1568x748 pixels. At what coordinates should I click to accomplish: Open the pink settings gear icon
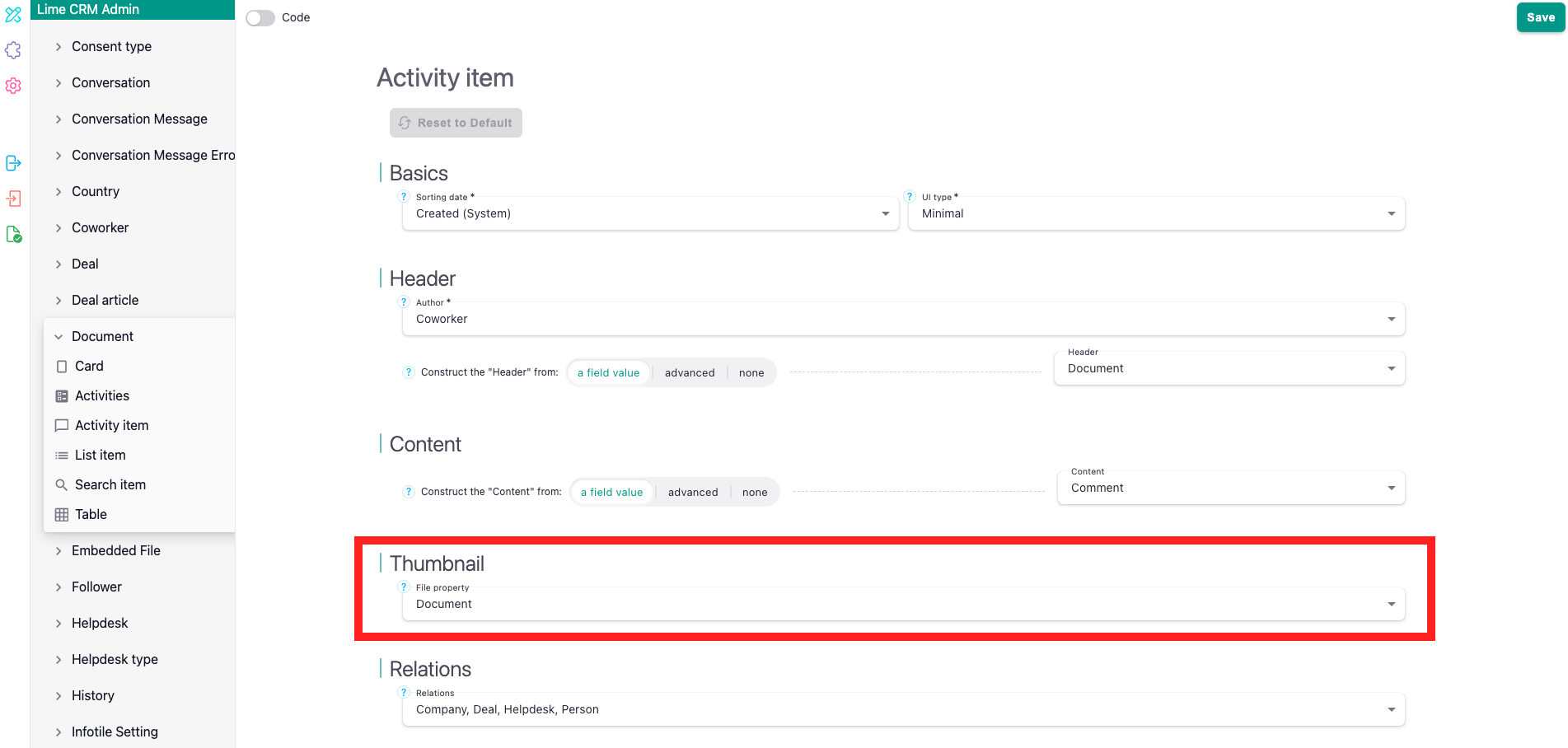13,86
